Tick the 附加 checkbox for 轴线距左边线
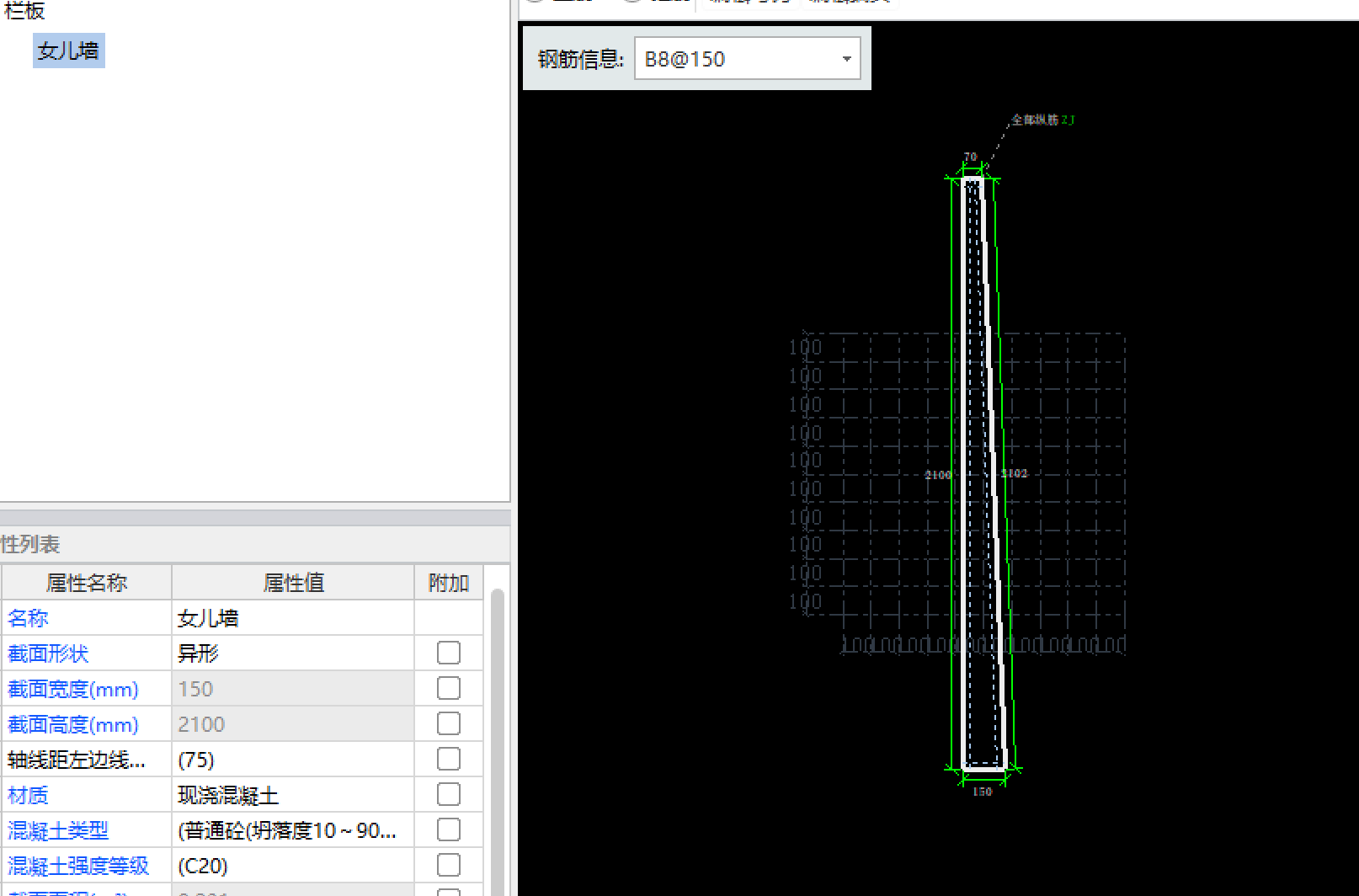Screen dimensions: 1359x896 [x=449, y=760]
